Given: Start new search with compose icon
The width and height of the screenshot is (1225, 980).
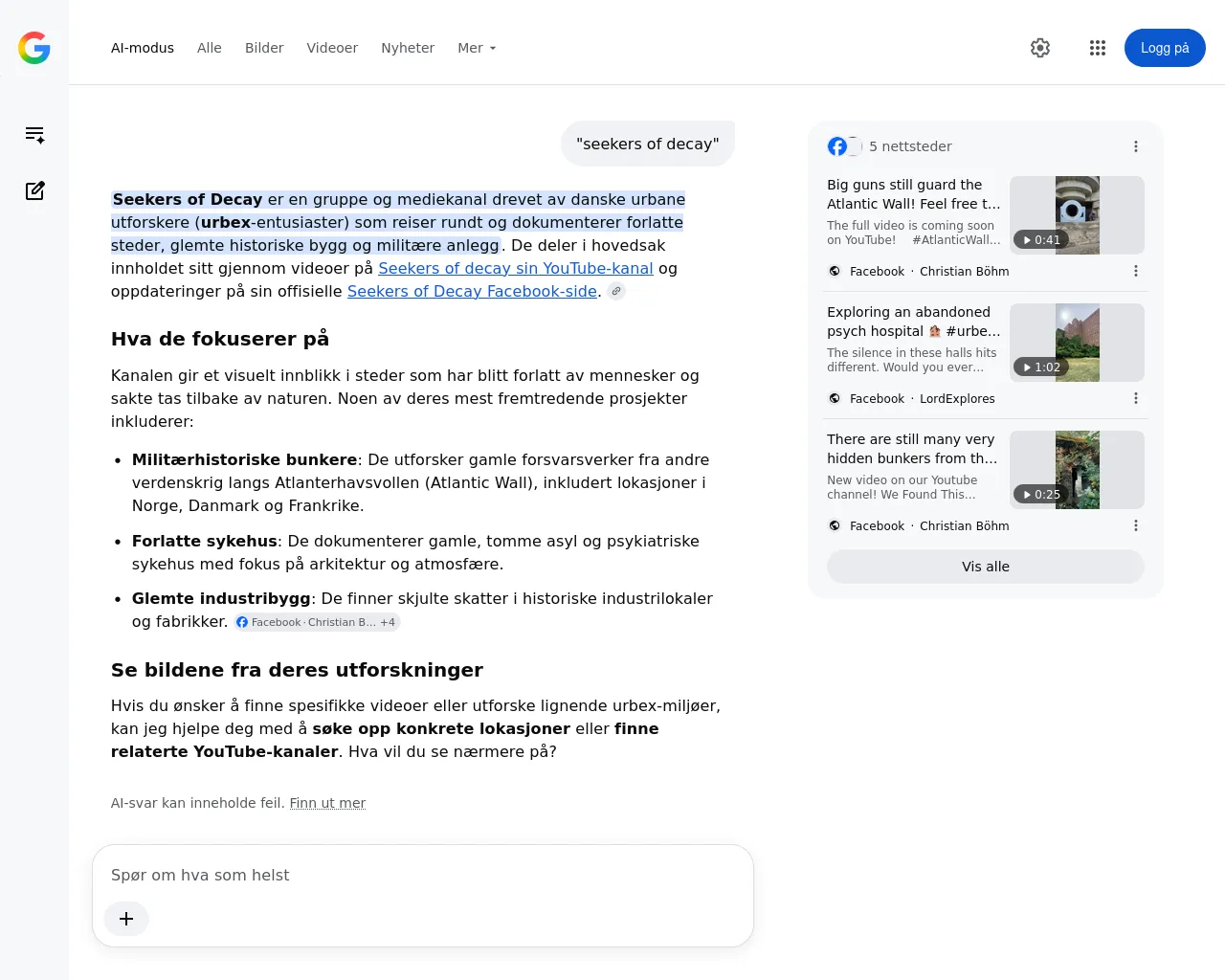Looking at the screenshot, I should tap(35, 190).
